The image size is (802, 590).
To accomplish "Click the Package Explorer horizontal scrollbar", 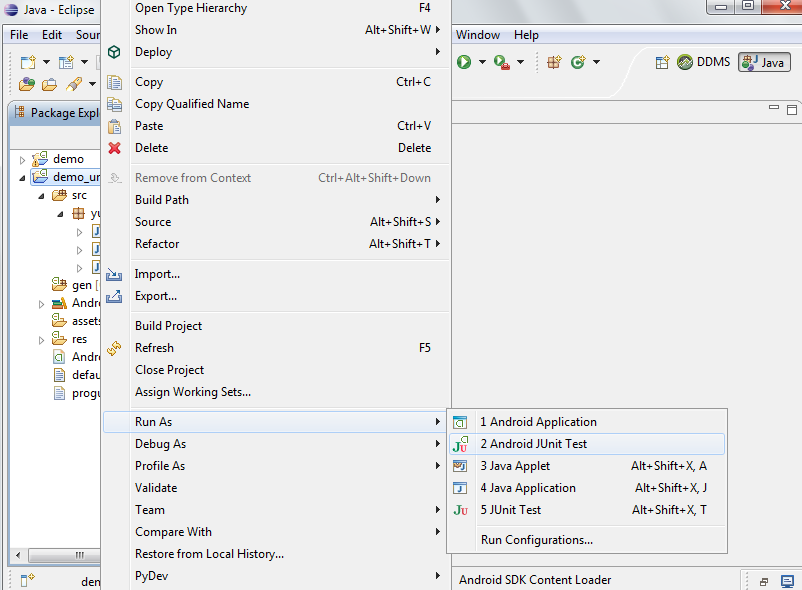I will pos(64,555).
